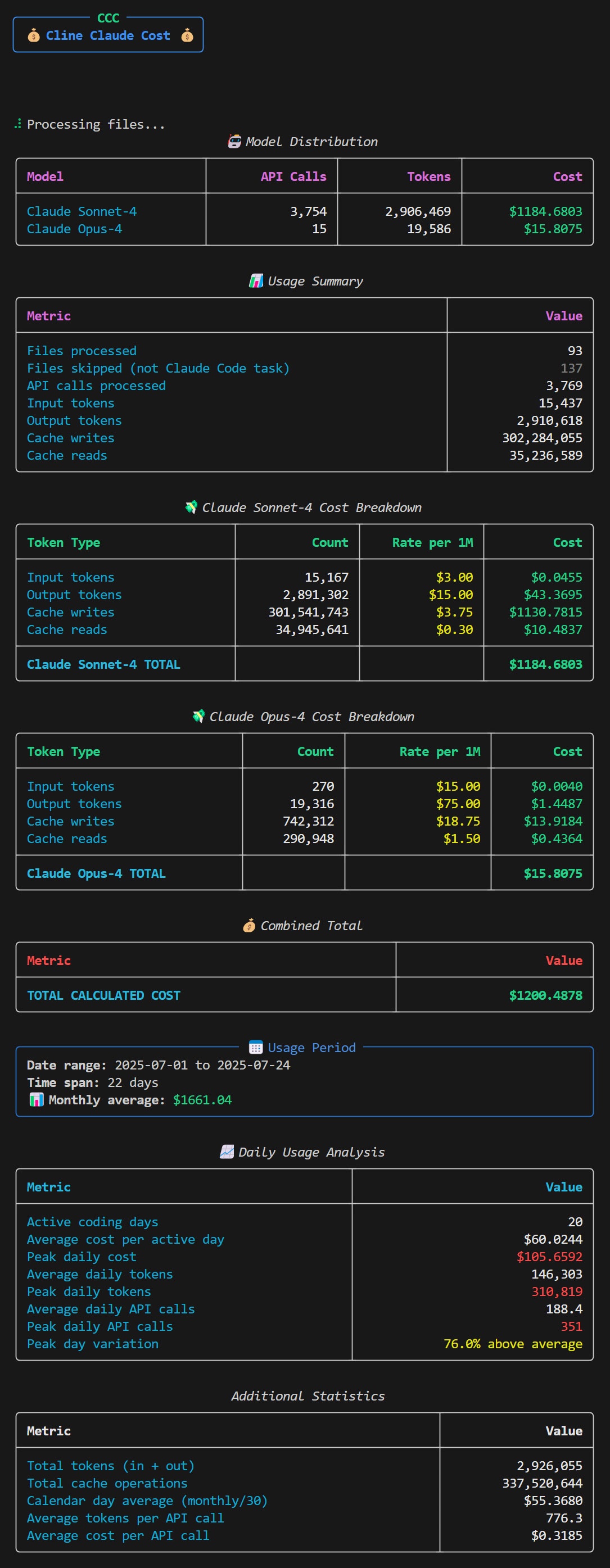Viewport: 610px width, 1568px height.
Task: Click the "$1661.04" monthly average value
Action: 202,1100
